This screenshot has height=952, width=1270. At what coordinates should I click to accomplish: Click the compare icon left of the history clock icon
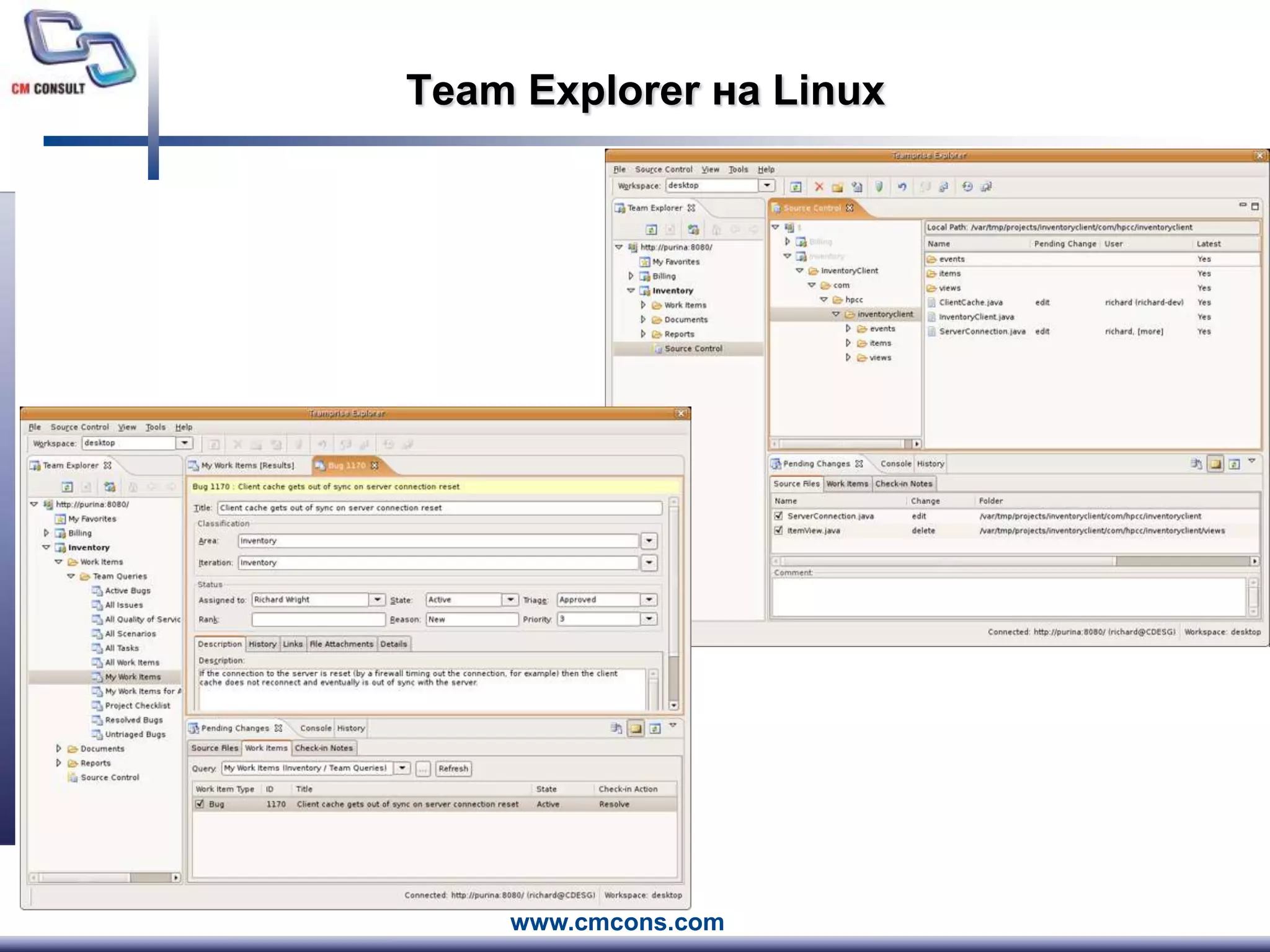click(x=944, y=187)
